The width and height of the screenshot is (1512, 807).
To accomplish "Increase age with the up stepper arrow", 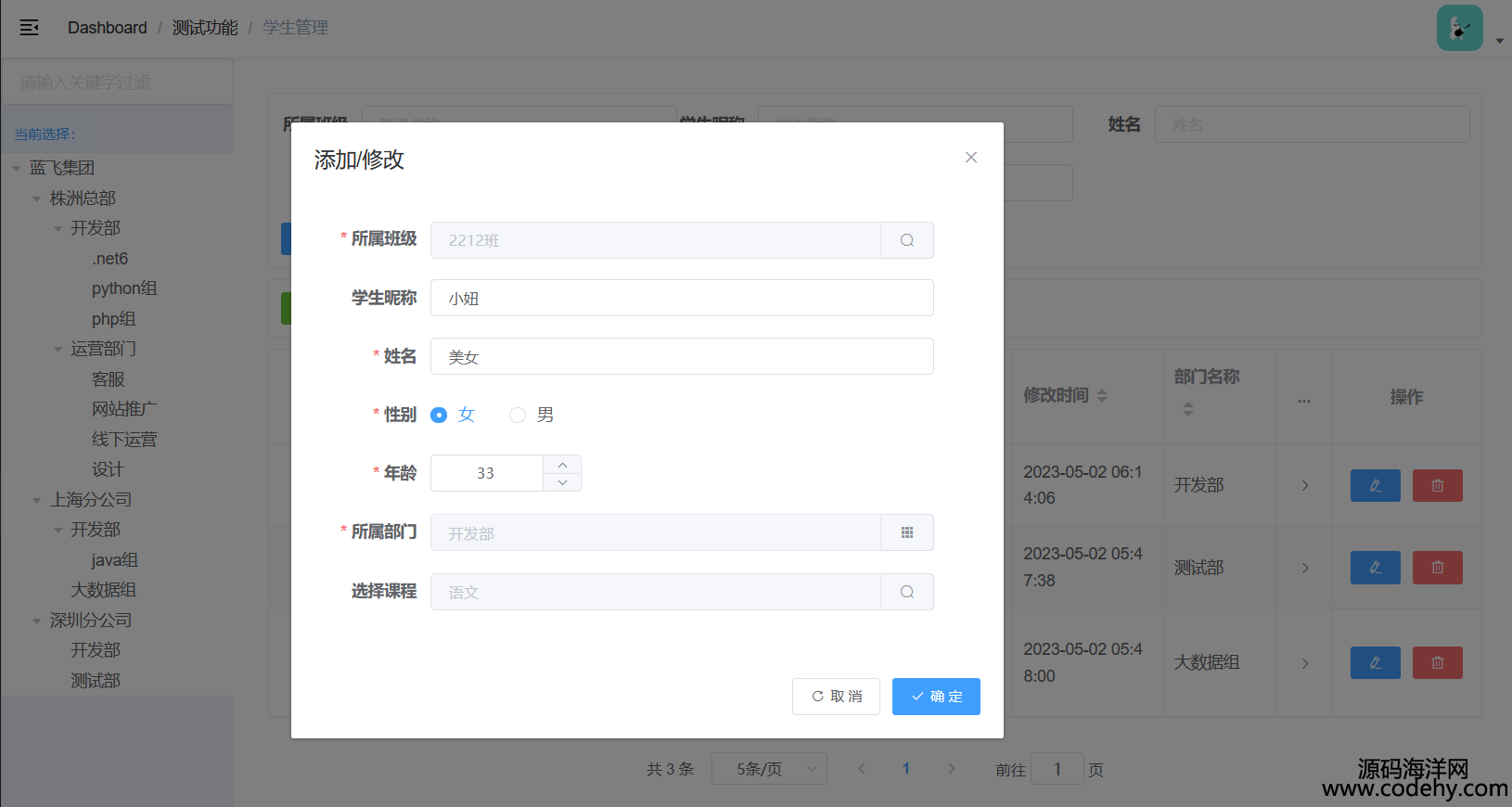I will coord(562,465).
